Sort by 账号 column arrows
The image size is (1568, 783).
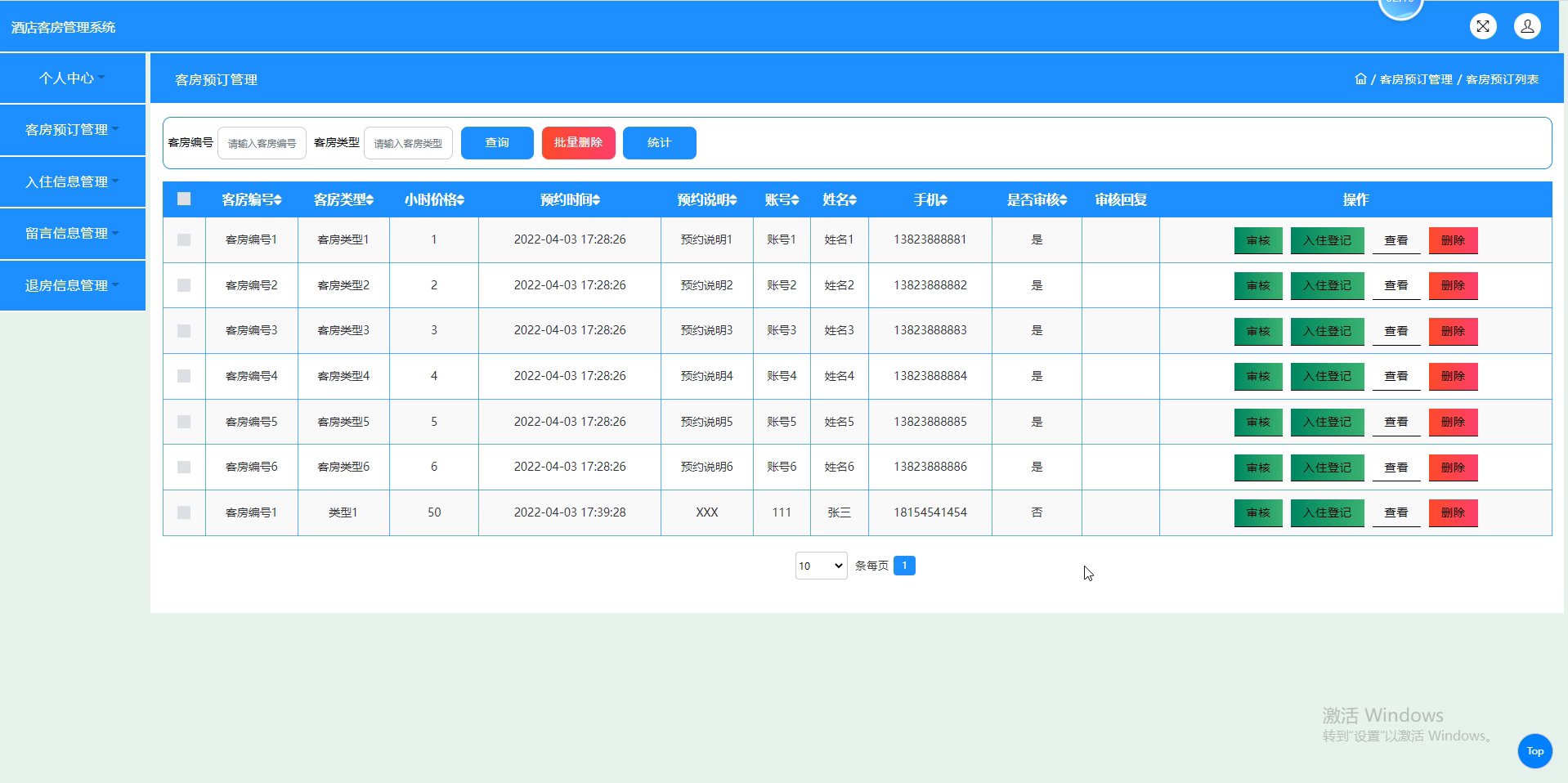point(795,200)
